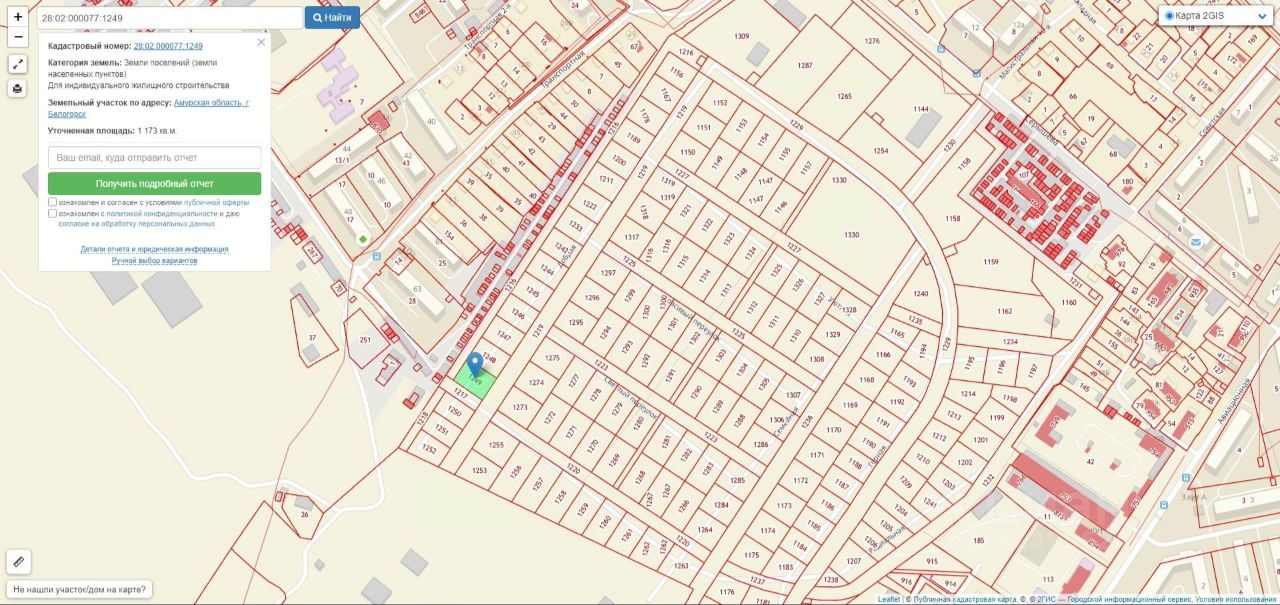Click parcel 185 on the map
The image size is (1280, 605).
[978, 541]
